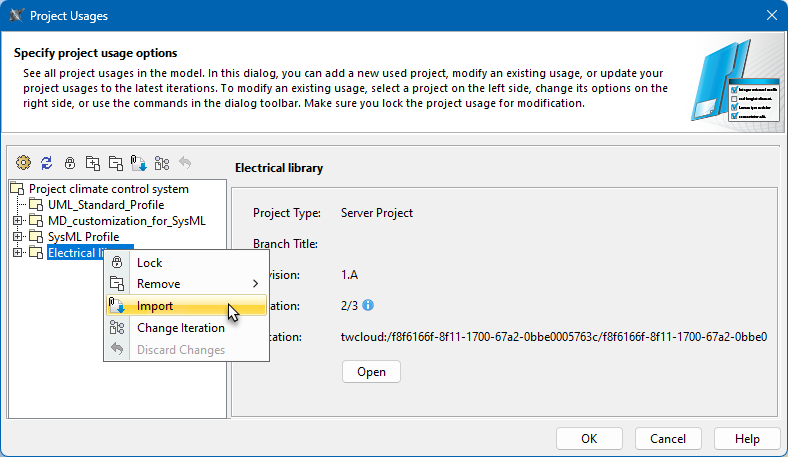
Task: Expand the MD_customization_for_SysML tree node
Action: click(x=17, y=221)
